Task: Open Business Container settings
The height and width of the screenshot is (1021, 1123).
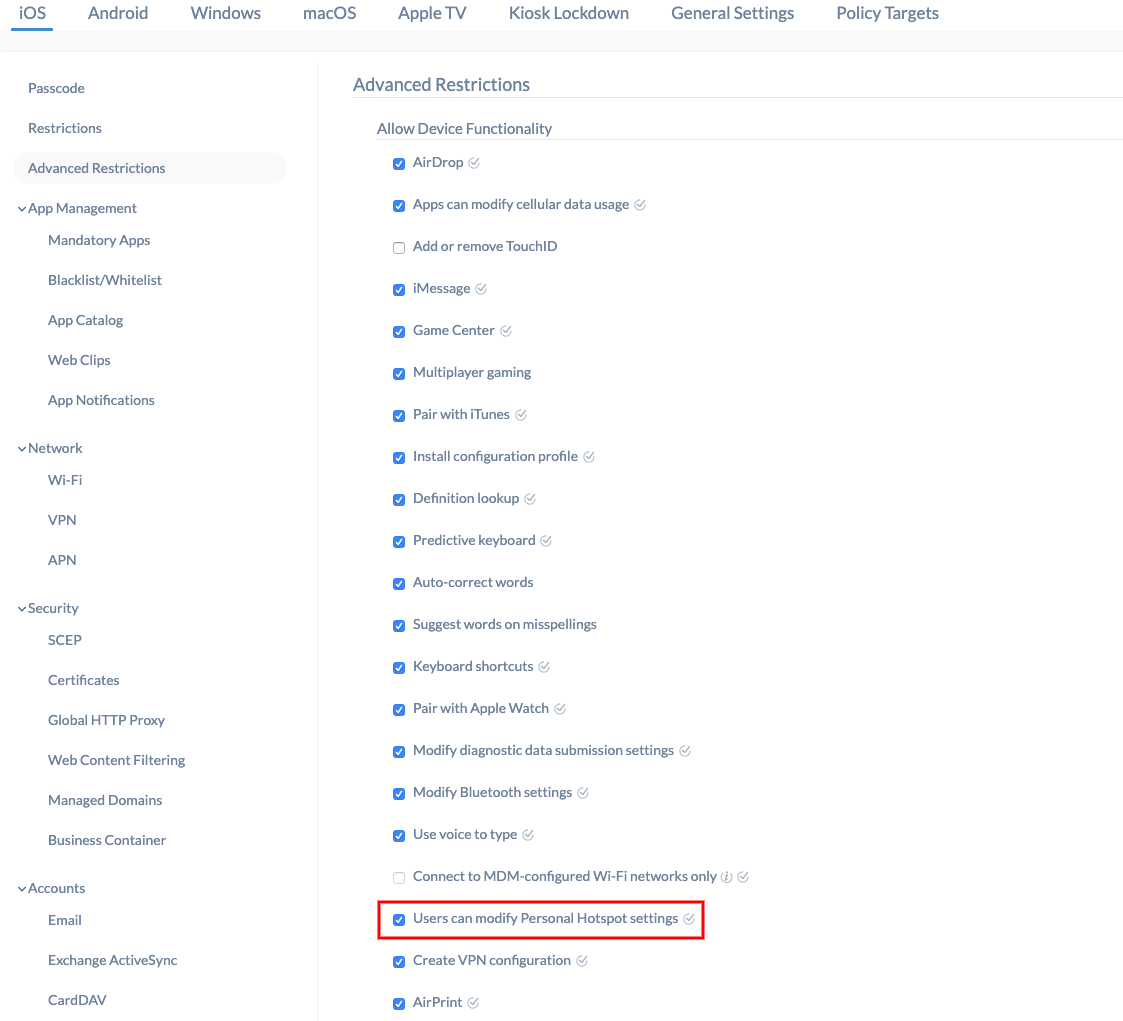Action: (x=107, y=840)
